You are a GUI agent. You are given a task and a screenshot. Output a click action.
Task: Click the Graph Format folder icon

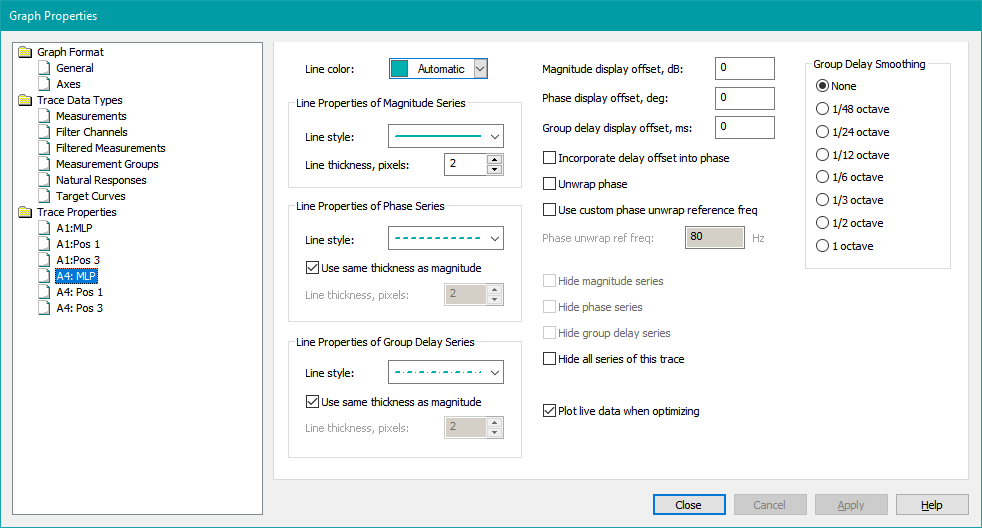(25, 52)
